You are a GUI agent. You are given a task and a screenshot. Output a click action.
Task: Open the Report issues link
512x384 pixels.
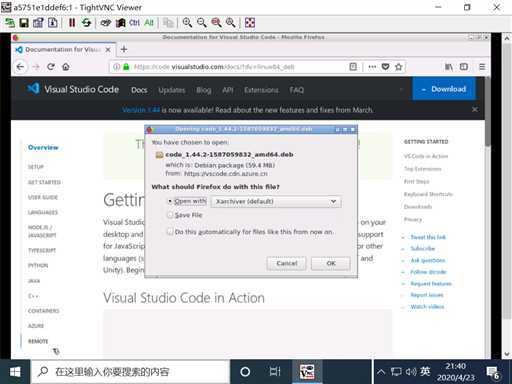427,295
